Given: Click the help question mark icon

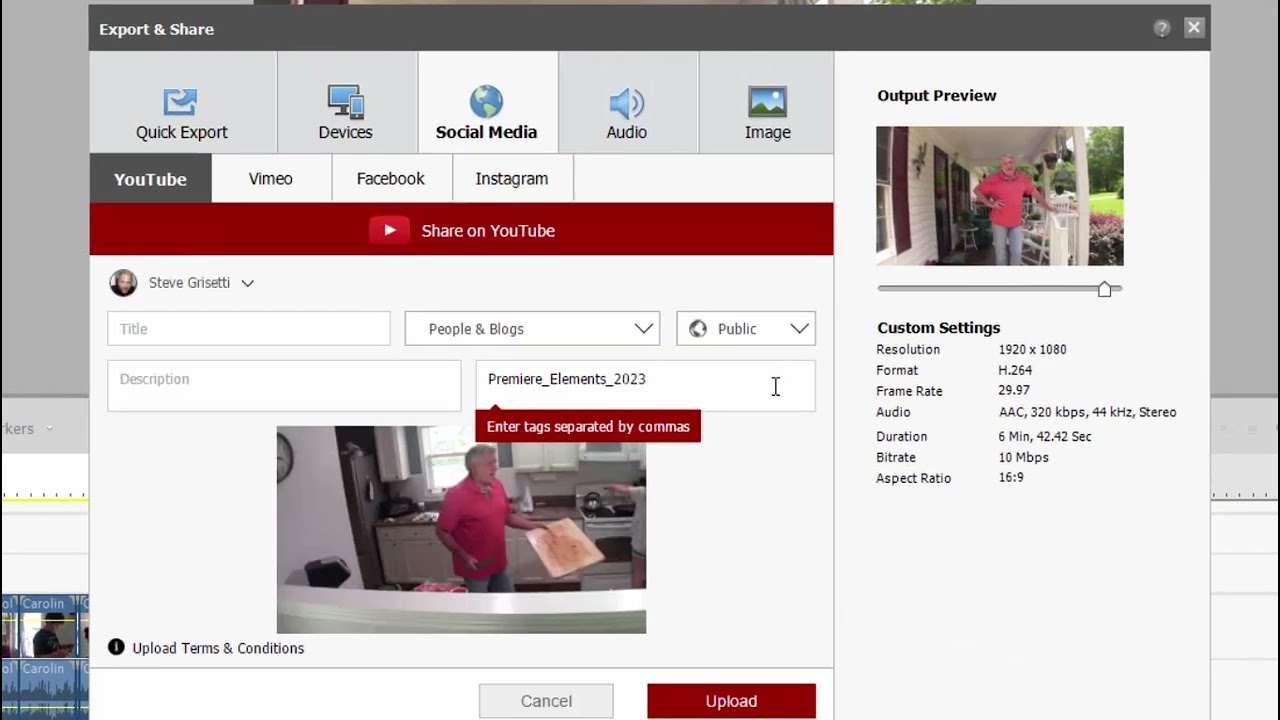Looking at the screenshot, I should coord(1161,29).
